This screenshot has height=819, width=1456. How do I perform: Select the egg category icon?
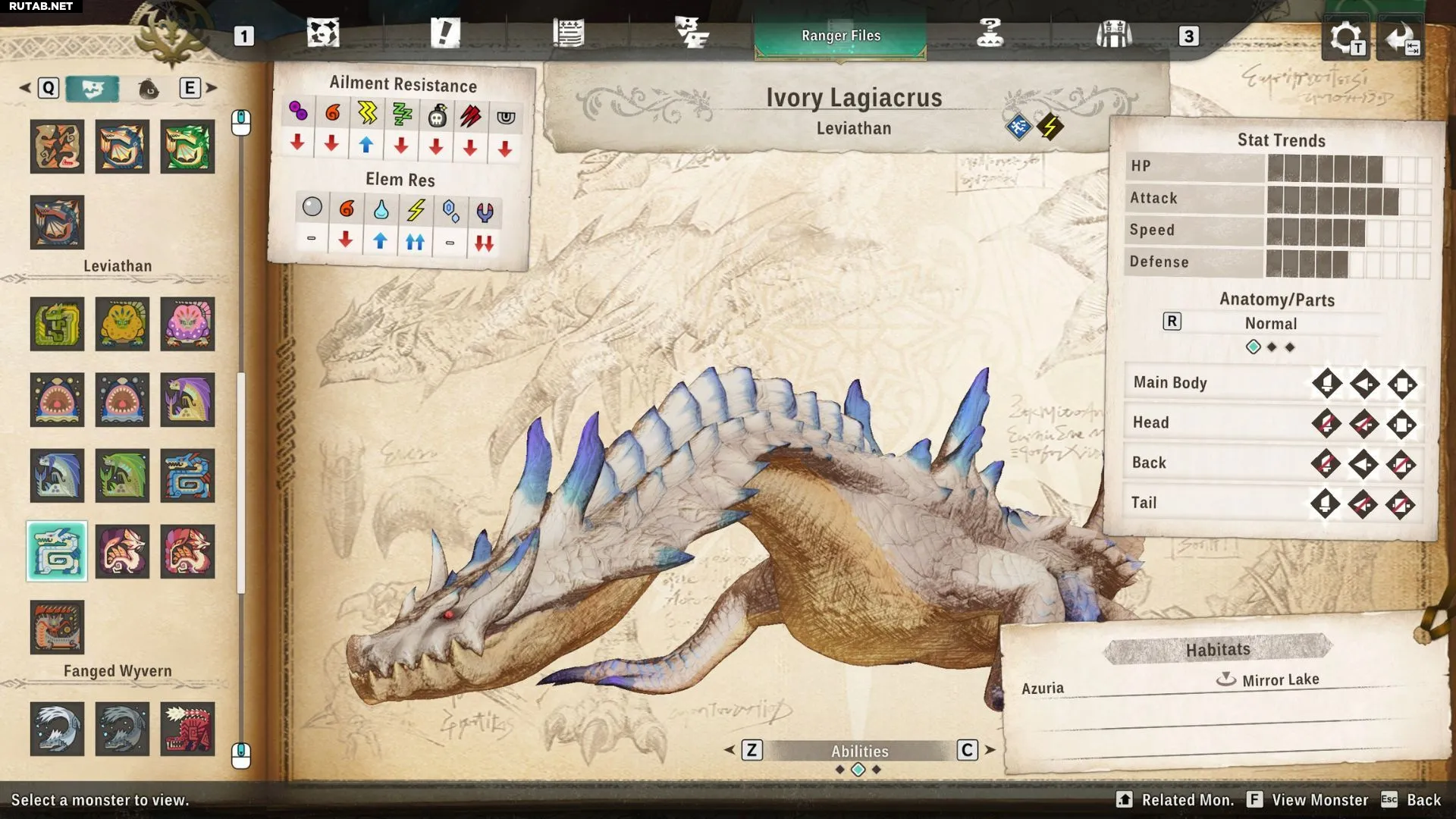pyautogui.click(x=149, y=89)
